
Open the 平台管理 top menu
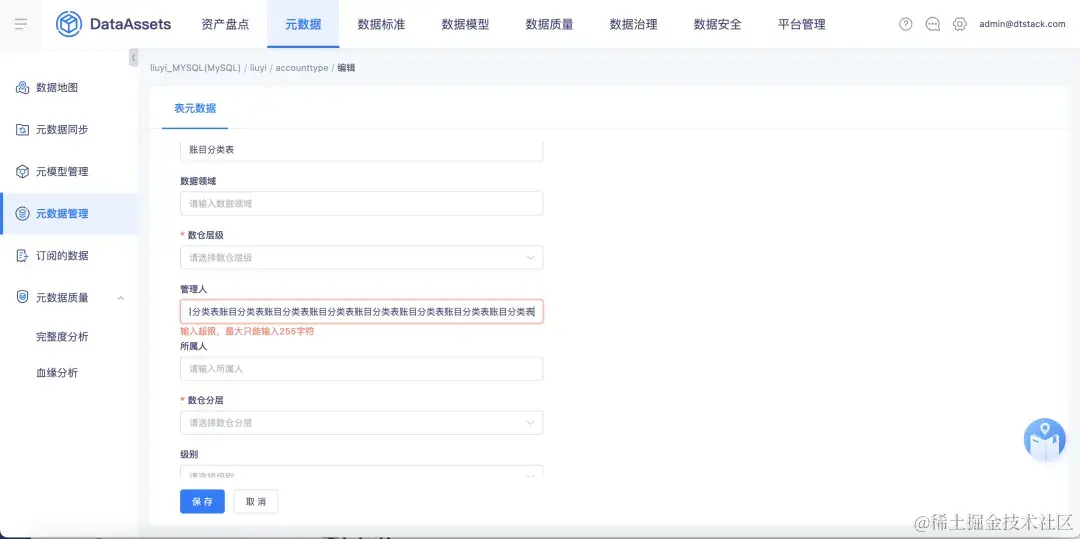tap(802, 24)
